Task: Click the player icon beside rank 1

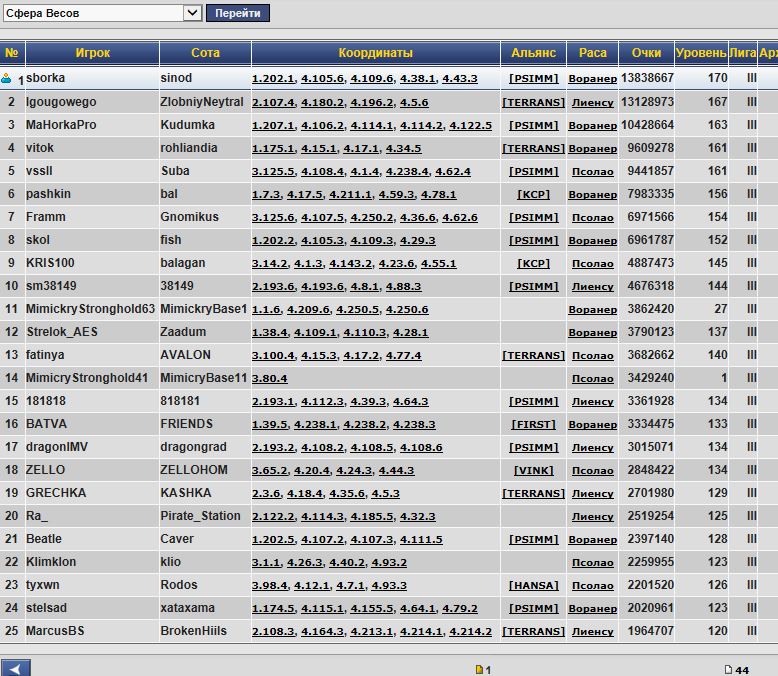Action: [x=7, y=78]
